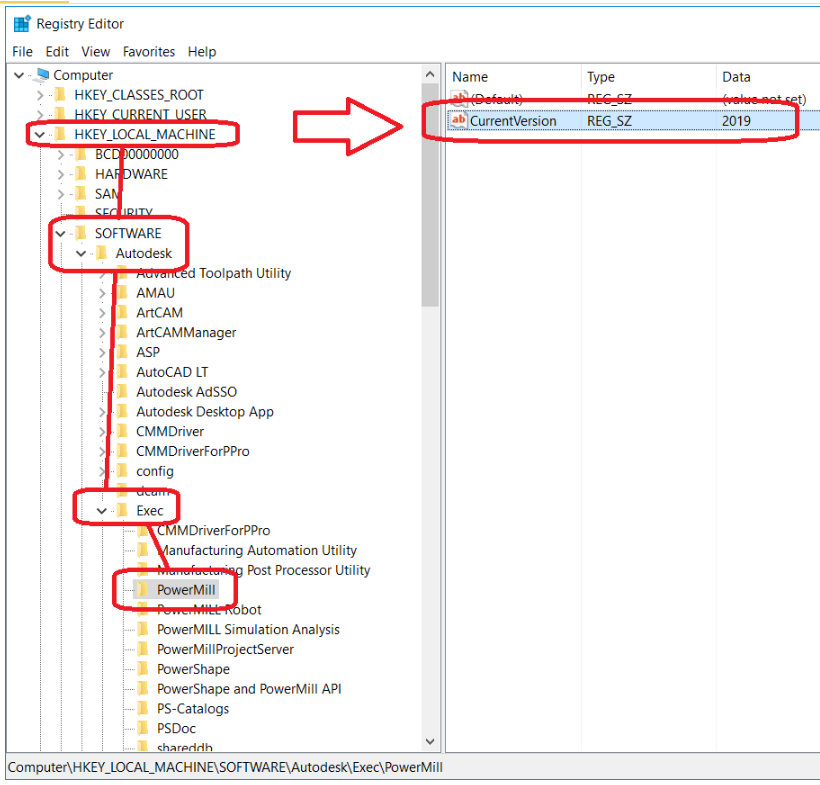This screenshot has height=785, width=820.
Task: Open the File menu
Action: [22, 51]
